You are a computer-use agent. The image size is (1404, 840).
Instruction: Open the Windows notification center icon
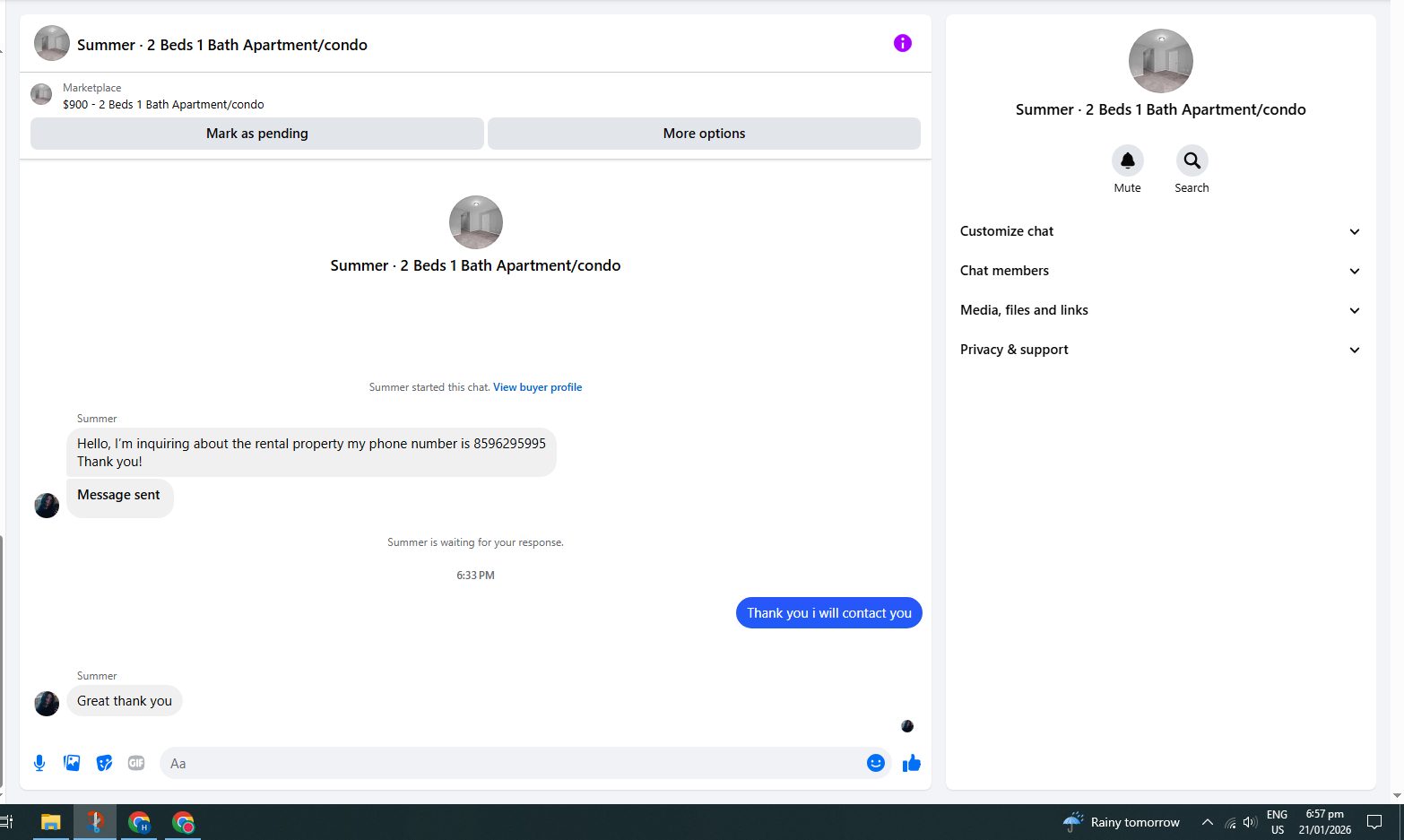(1374, 822)
